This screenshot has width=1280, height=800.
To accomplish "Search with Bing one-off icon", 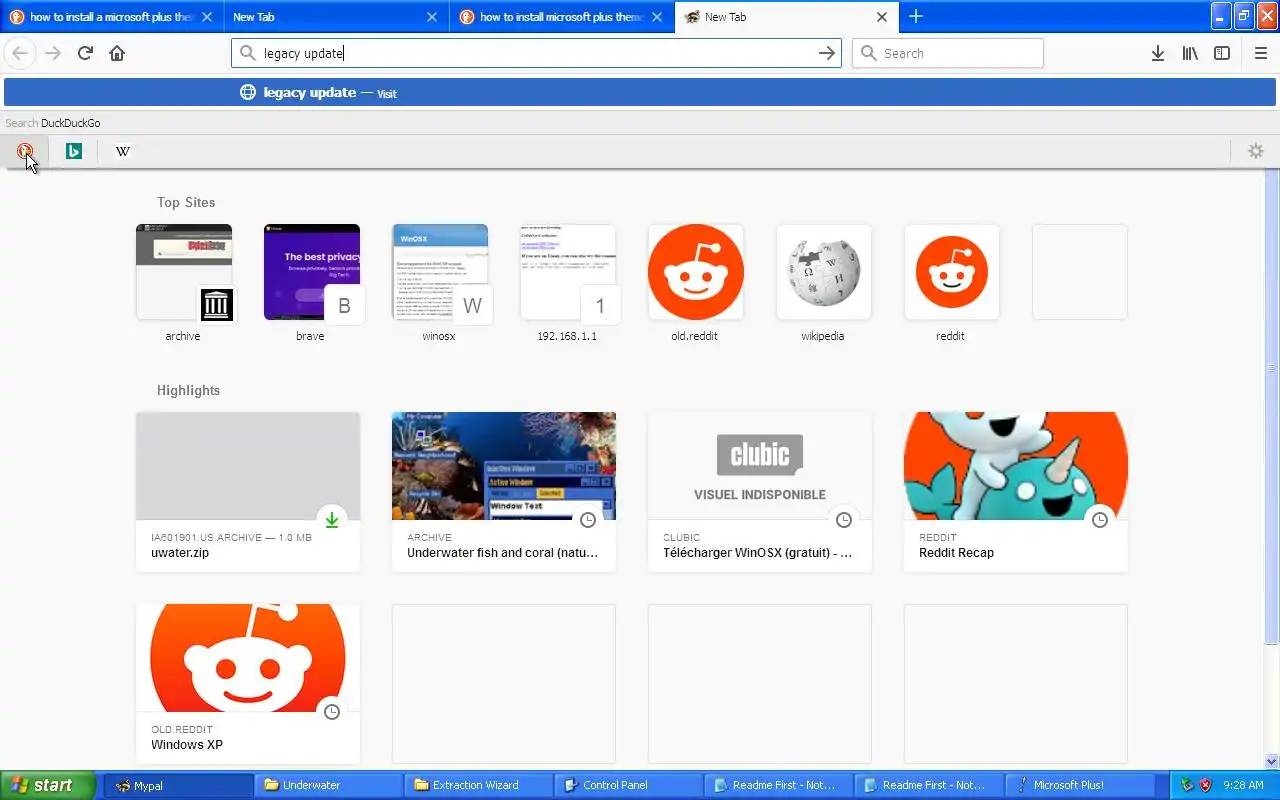I will point(73,151).
